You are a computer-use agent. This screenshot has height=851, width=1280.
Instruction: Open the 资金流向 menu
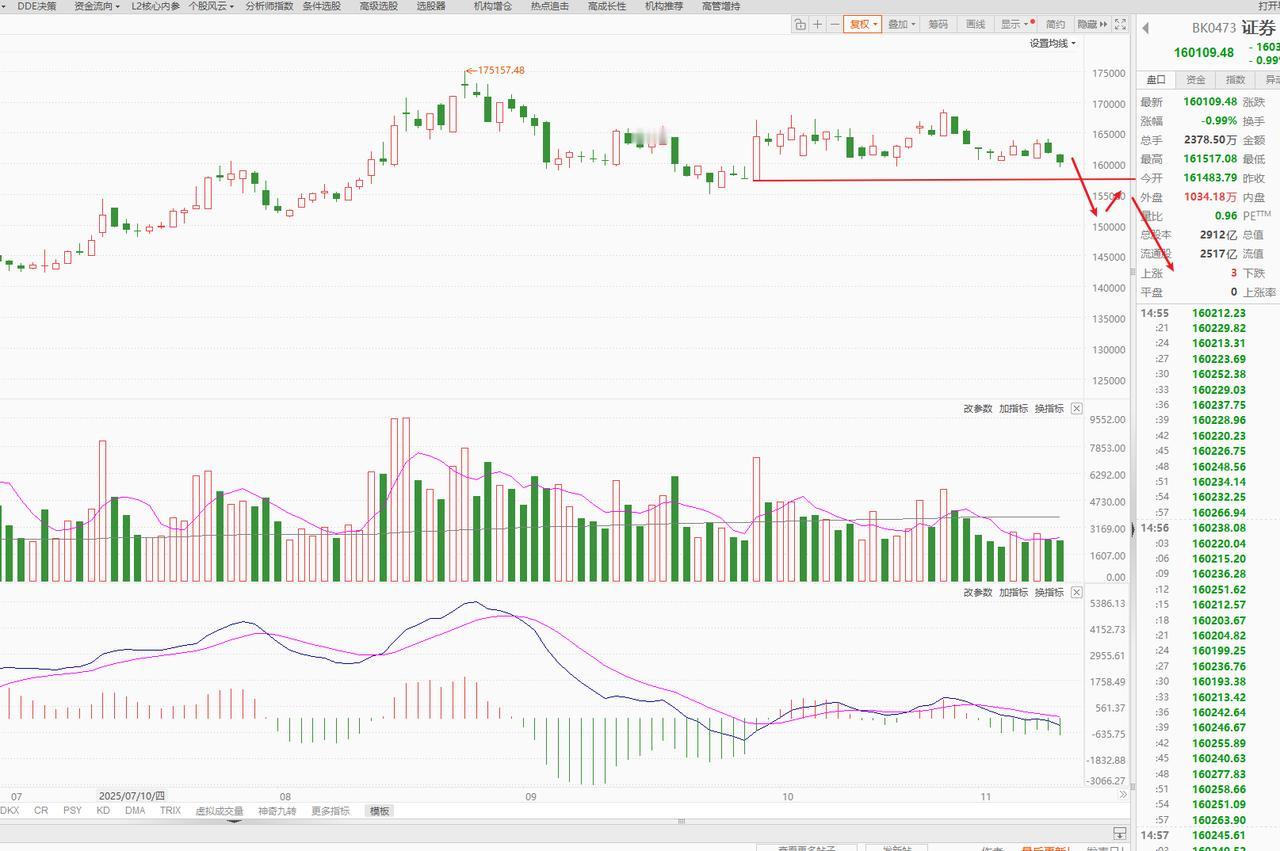pos(98,6)
